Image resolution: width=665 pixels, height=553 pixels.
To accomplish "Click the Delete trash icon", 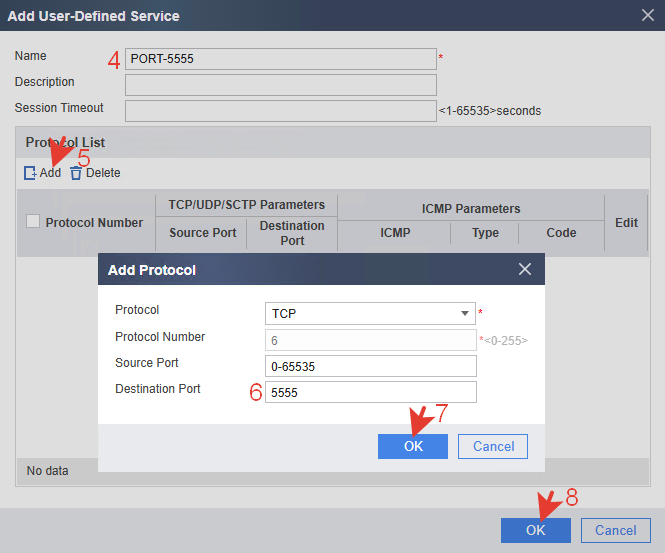I will point(75,173).
